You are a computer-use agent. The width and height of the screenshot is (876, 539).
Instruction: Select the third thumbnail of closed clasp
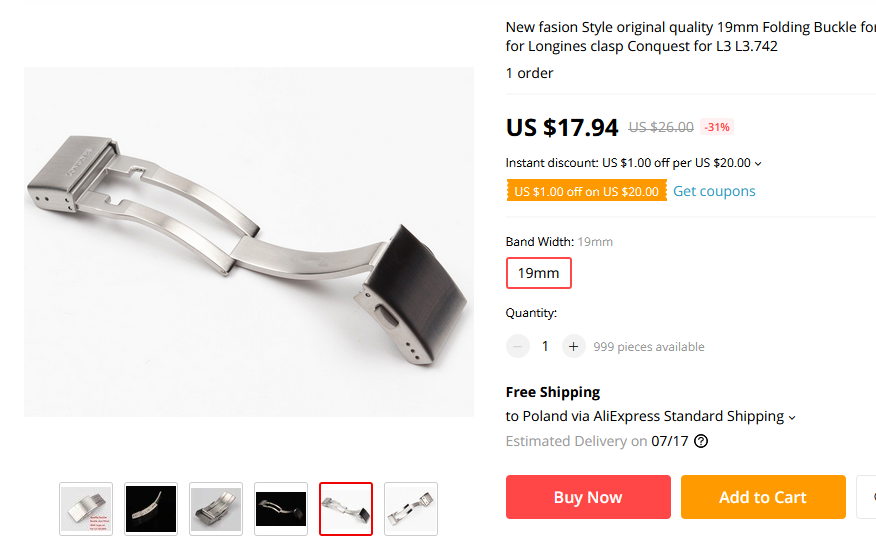(x=216, y=509)
